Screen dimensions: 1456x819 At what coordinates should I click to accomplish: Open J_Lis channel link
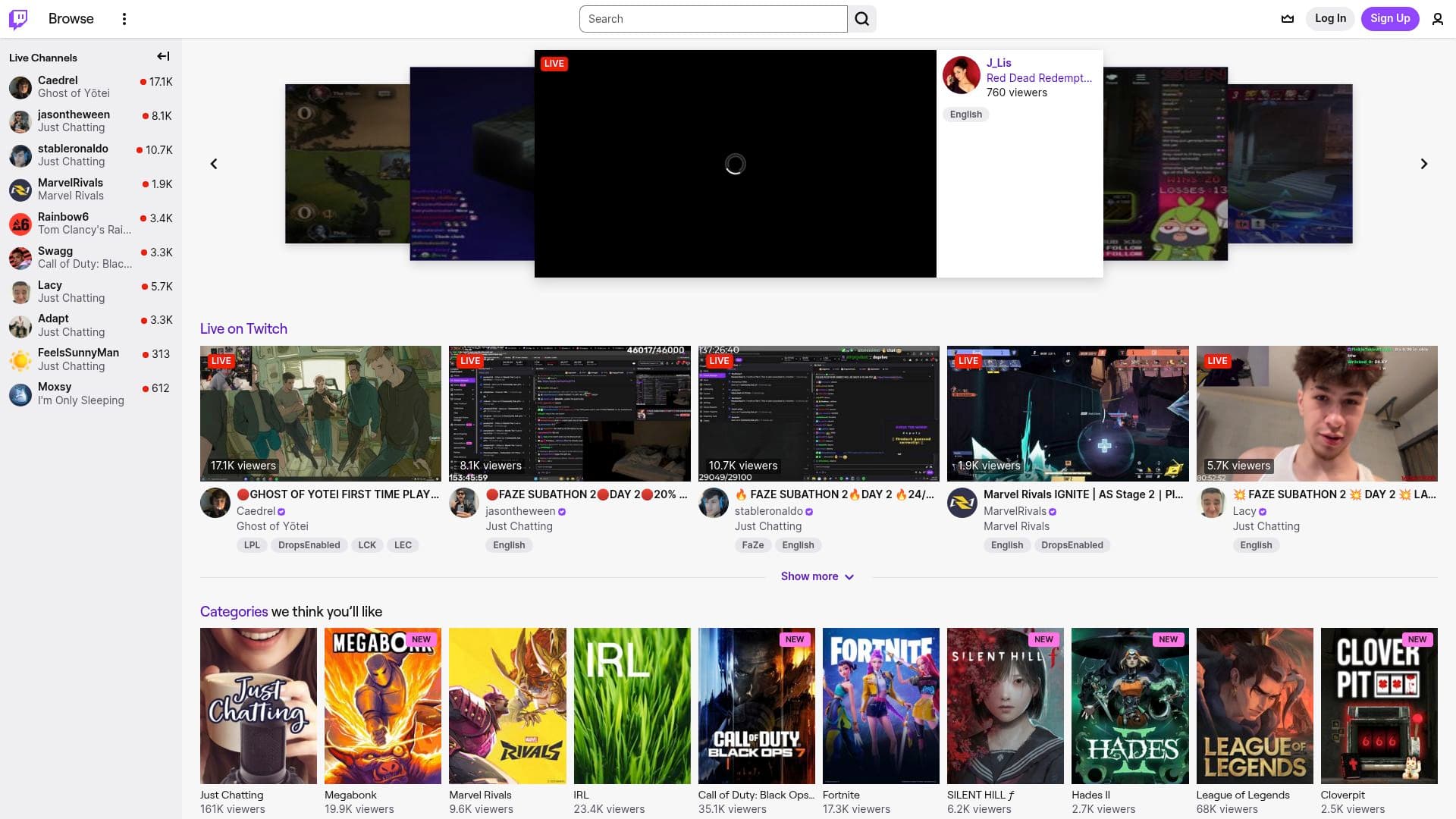tap(999, 63)
